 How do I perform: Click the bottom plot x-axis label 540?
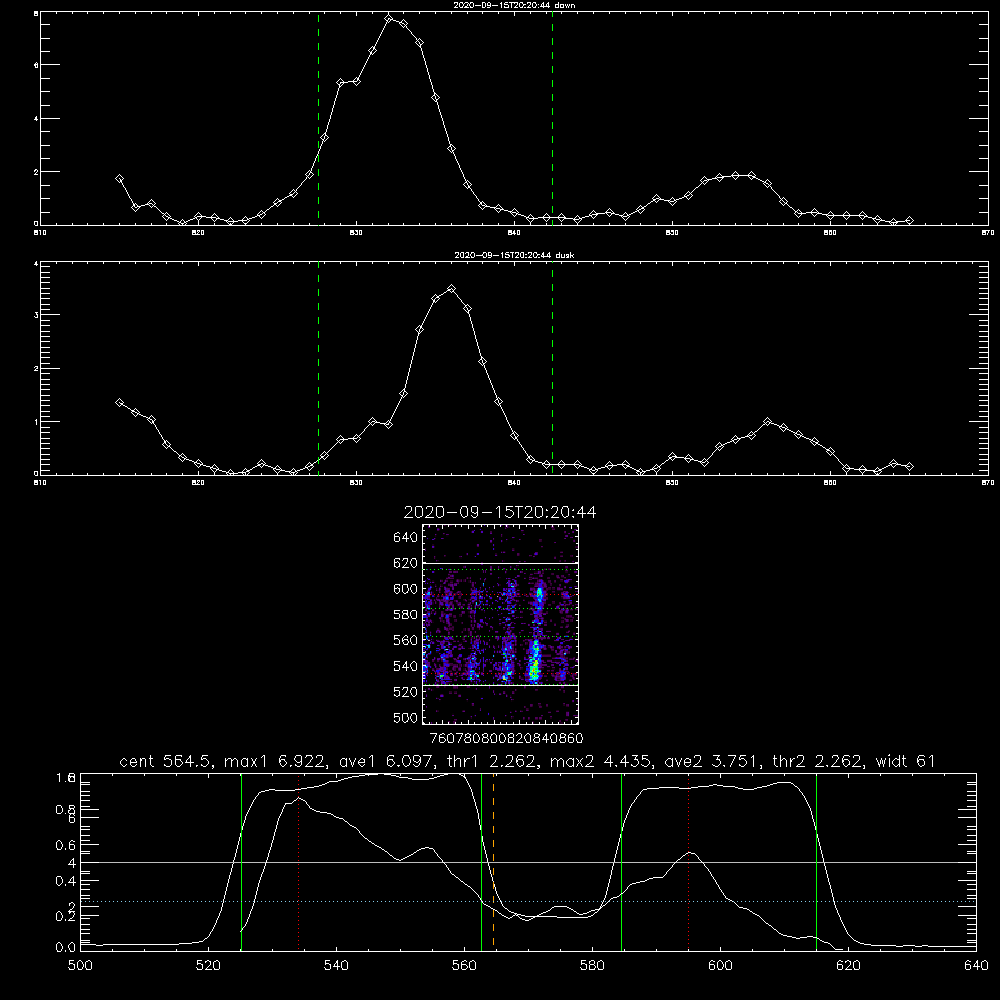336,966
